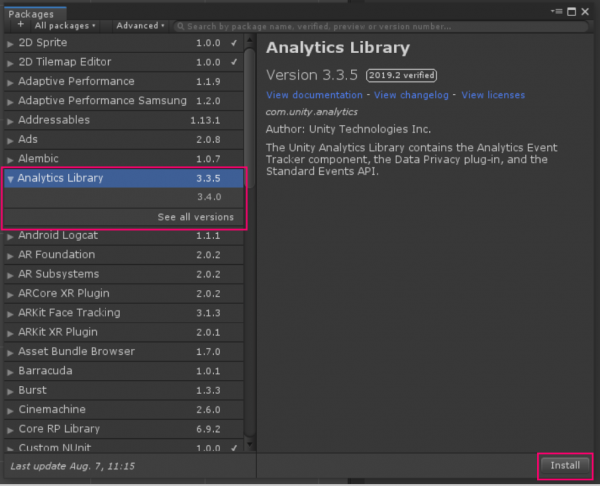Expand the 2D Tilemap Editor arrow
600x486 pixels.
coord(10,63)
